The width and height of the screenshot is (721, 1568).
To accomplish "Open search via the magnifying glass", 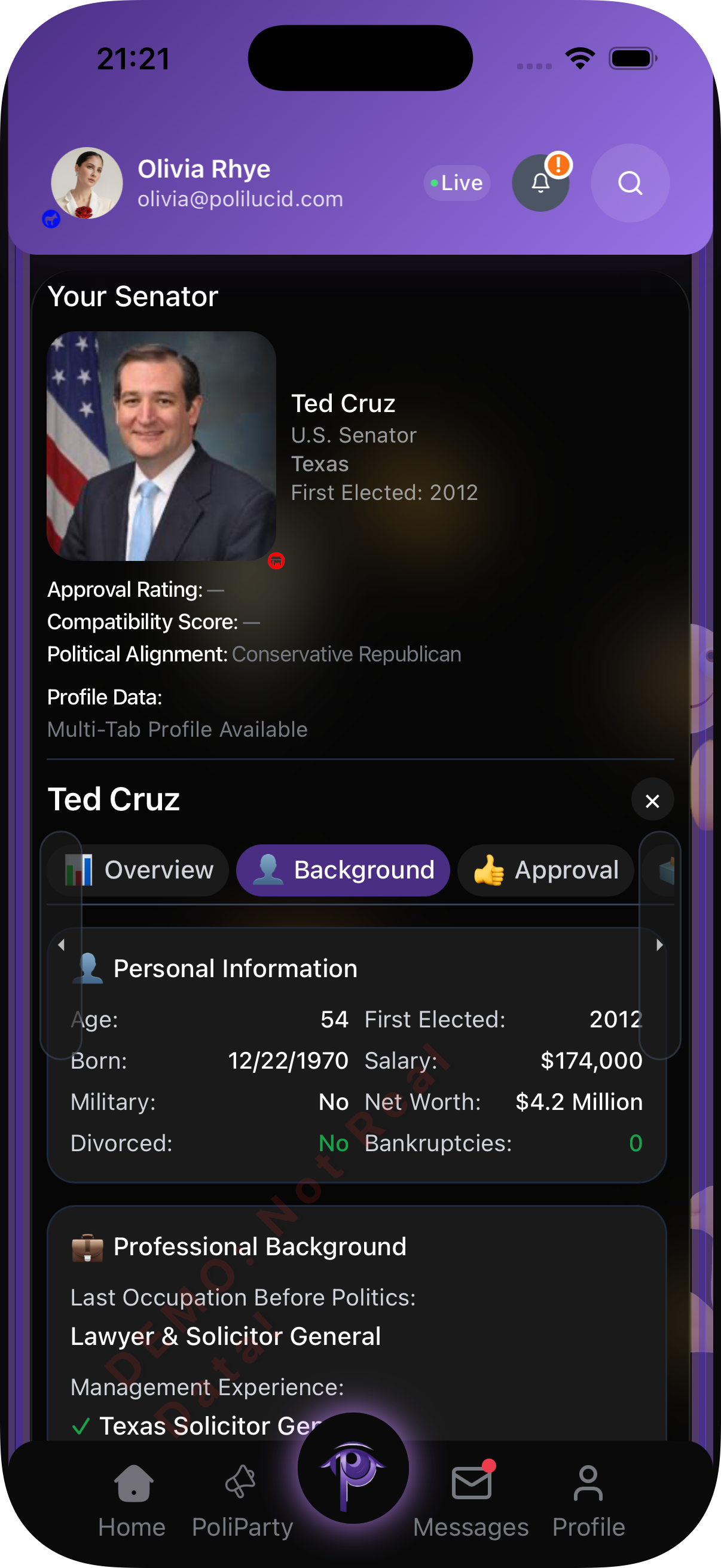I will pyautogui.click(x=630, y=183).
